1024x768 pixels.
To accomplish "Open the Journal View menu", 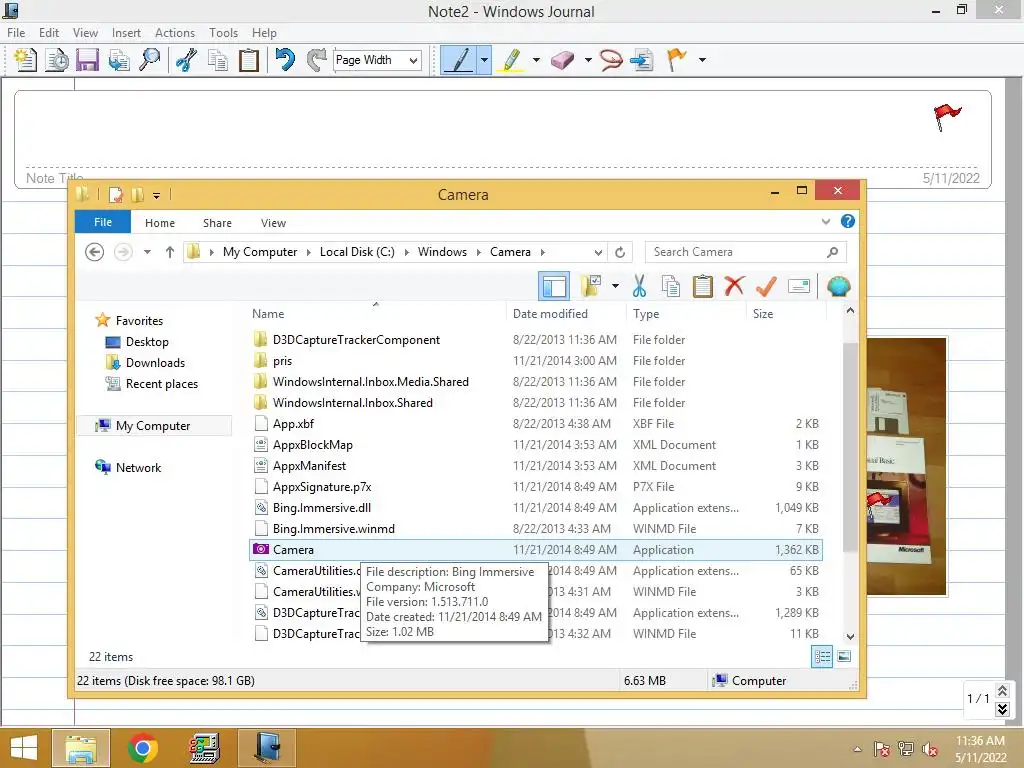I will (x=85, y=33).
